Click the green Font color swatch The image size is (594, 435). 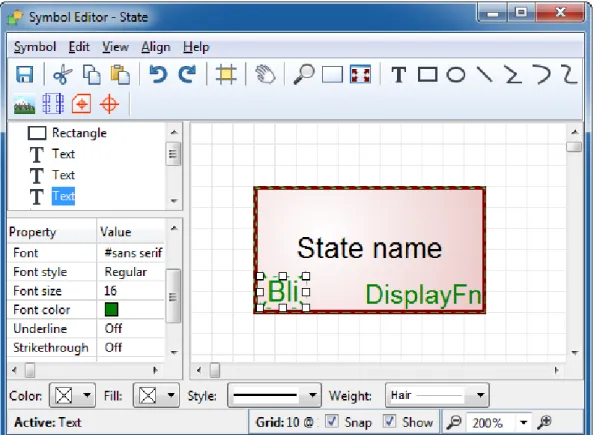(111, 309)
